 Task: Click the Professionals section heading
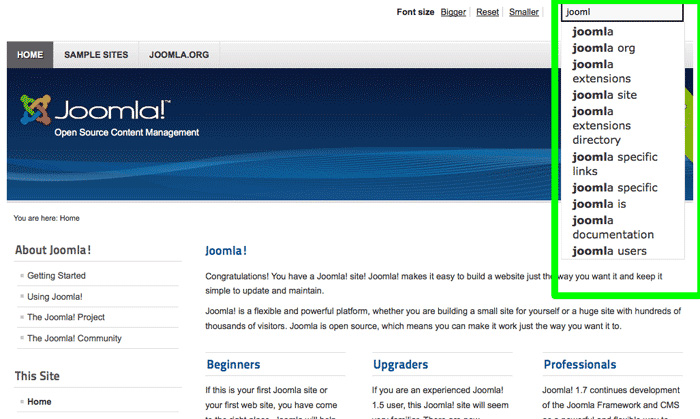[x=580, y=365]
